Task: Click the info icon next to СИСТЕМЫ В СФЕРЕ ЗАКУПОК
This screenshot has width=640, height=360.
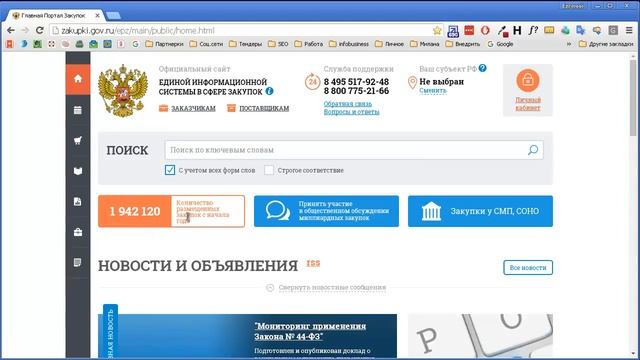Action: pyautogui.click(x=269, y=91)
